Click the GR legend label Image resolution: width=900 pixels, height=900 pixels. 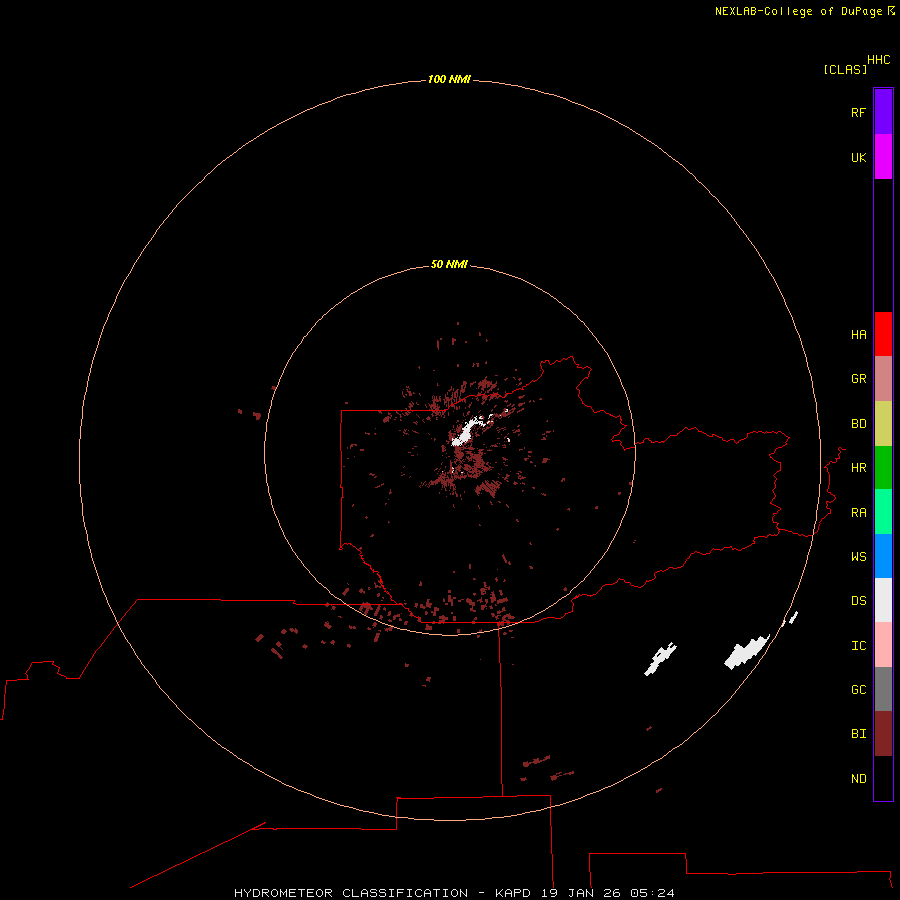pos(858,379)
